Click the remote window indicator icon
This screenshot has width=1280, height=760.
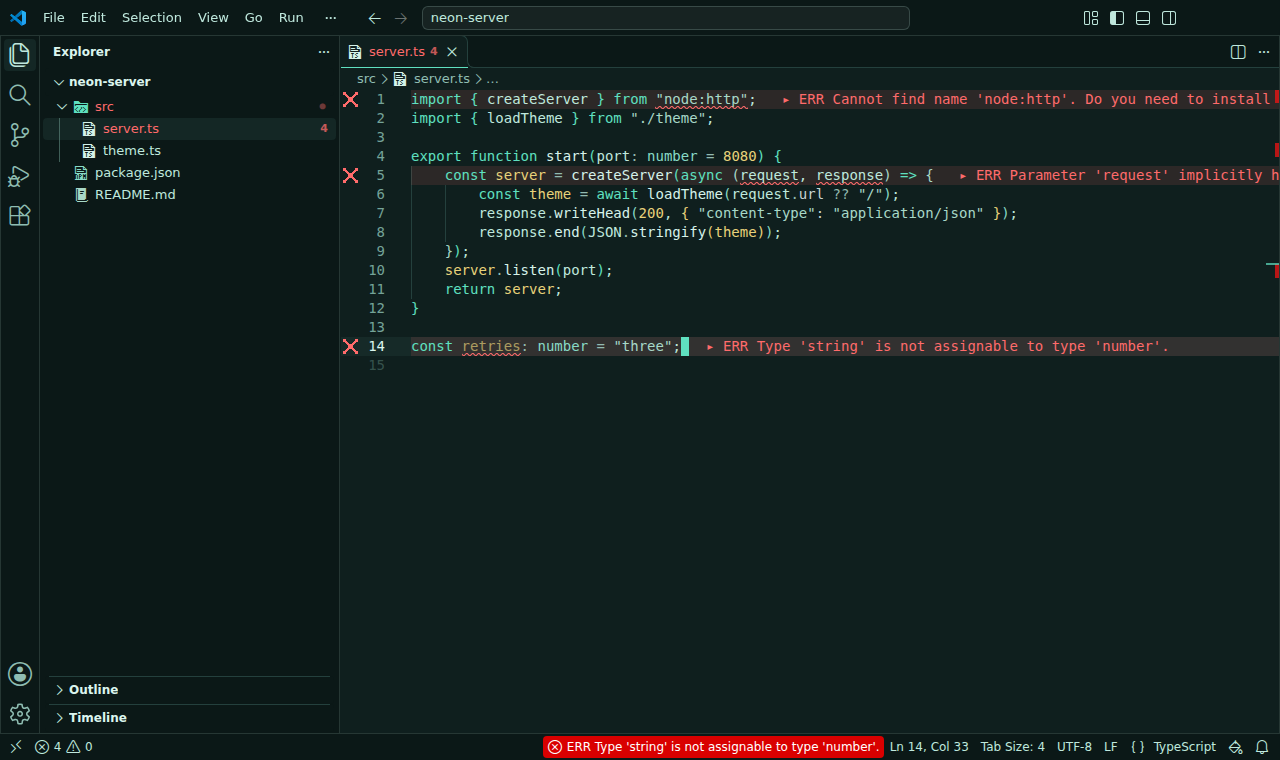coord(15,747)
